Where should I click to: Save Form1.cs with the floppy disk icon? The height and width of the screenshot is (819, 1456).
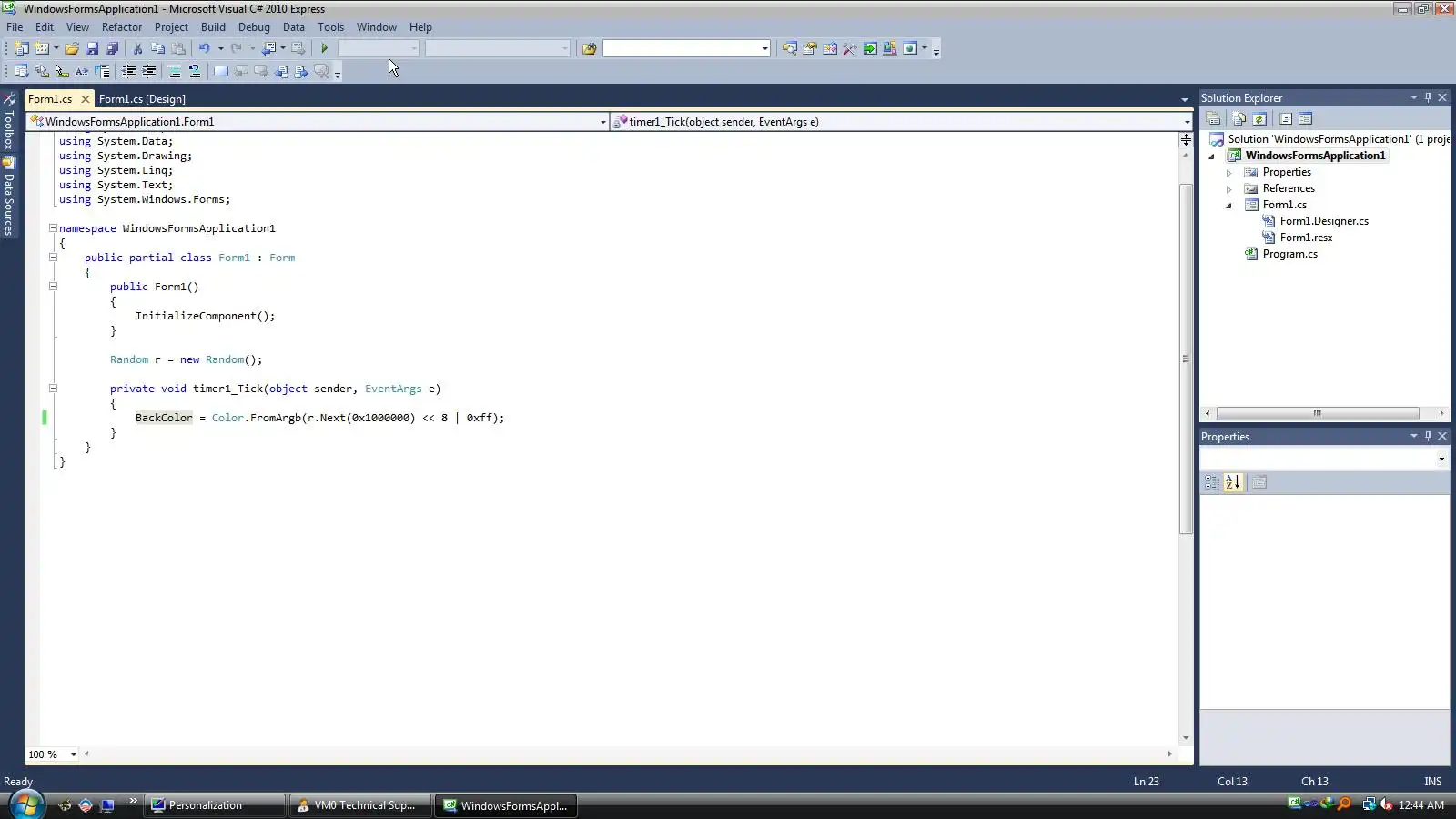coord(92,48)
